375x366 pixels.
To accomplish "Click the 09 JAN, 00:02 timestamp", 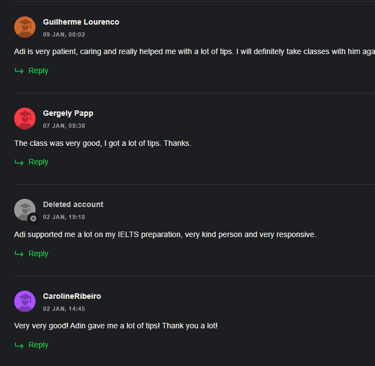I will pyautogui.click(x=64, y=35).
